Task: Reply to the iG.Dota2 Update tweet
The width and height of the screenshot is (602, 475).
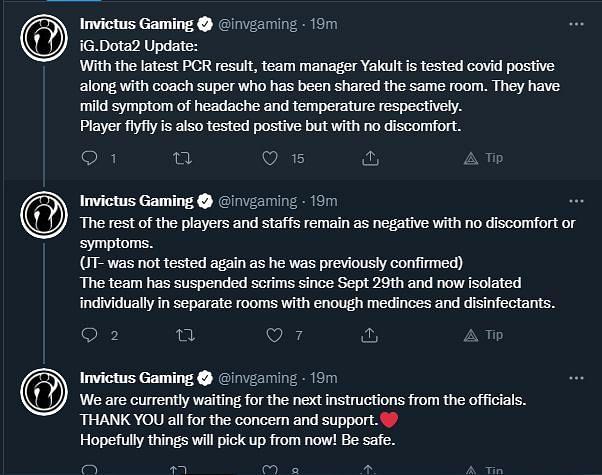Action: 89,158
